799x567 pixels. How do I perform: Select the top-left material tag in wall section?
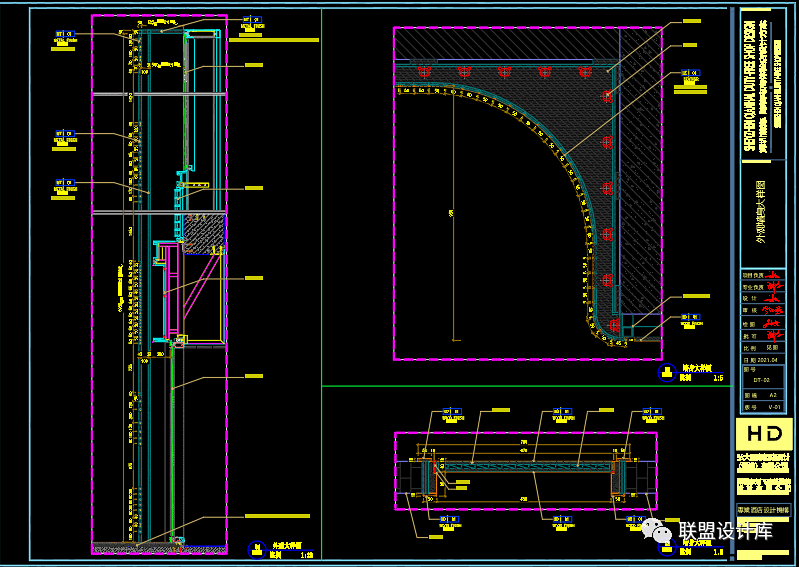click(x=65, y=38)
